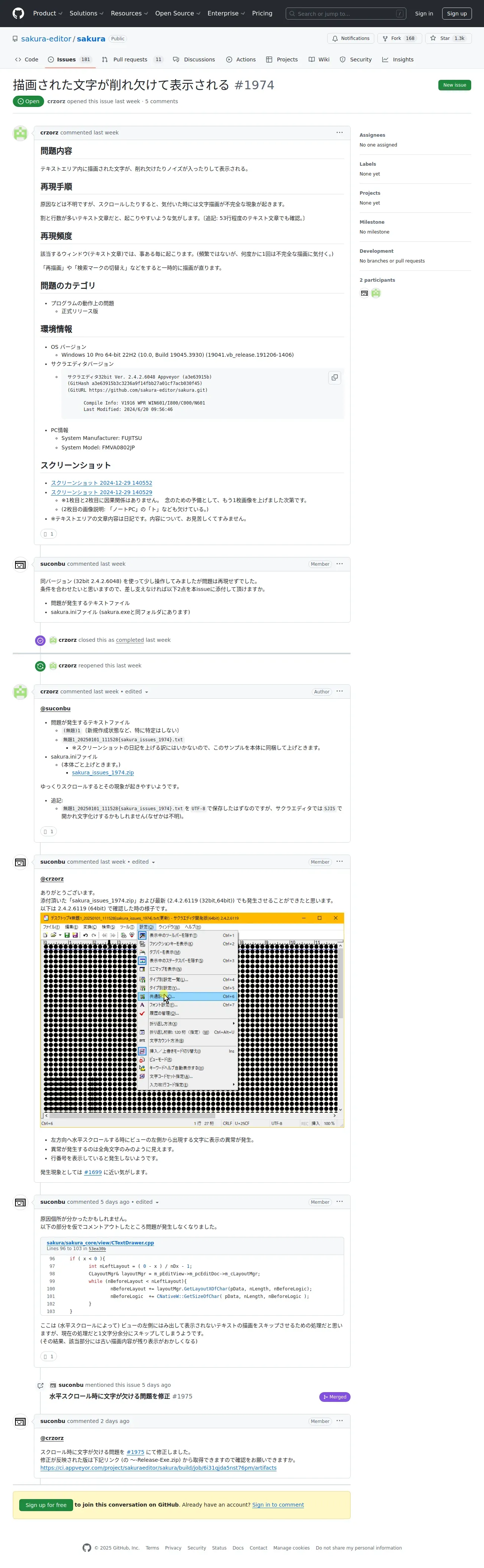Screen dimensions: 484x1568
Task: Open the Enterprise dropdown menu
Action: point(226,14)
